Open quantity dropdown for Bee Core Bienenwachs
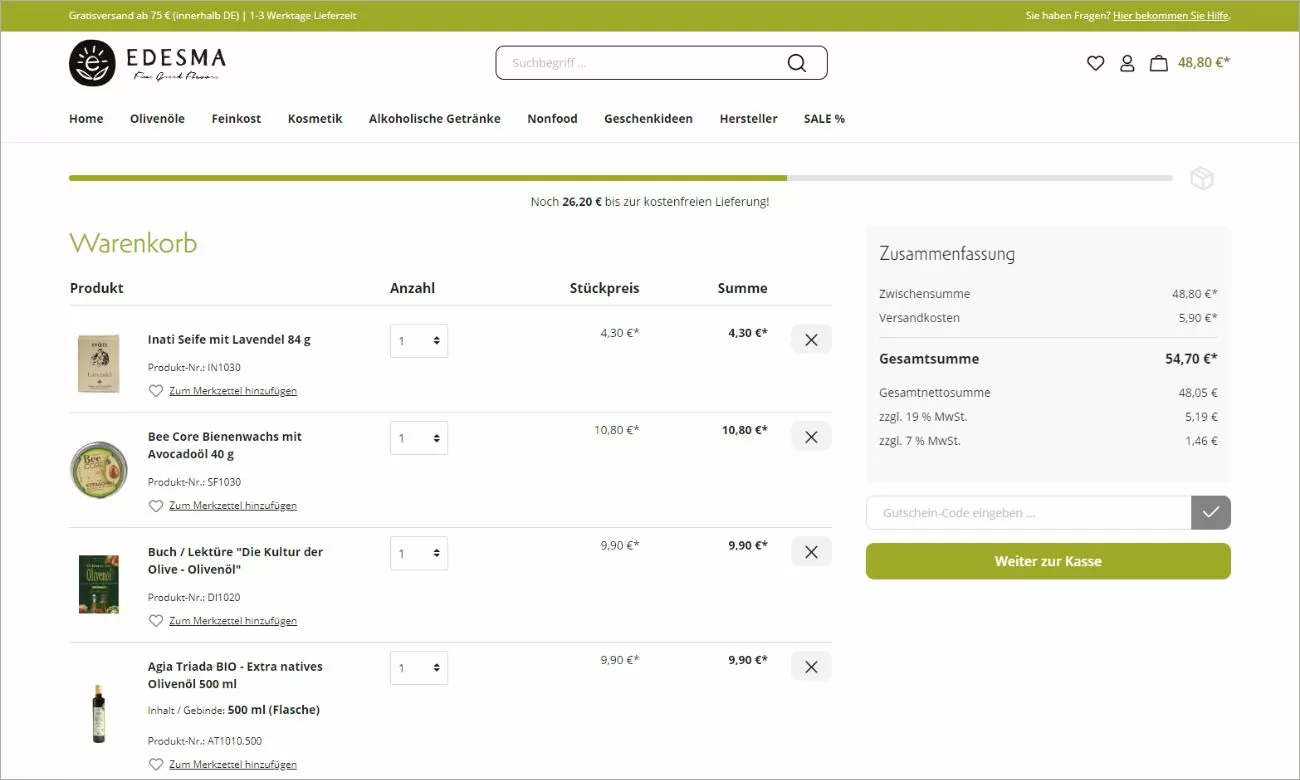 point(418,437)
